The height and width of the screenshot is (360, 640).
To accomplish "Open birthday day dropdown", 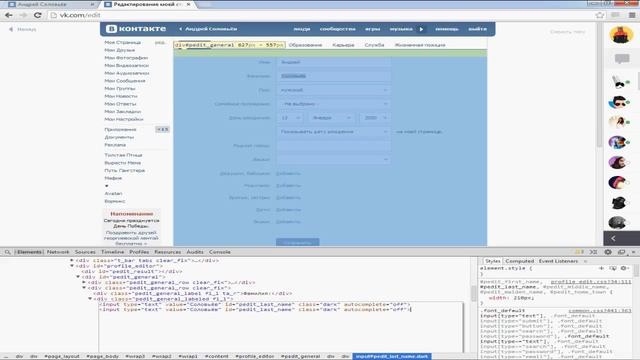I will click(x=290, y=118).
